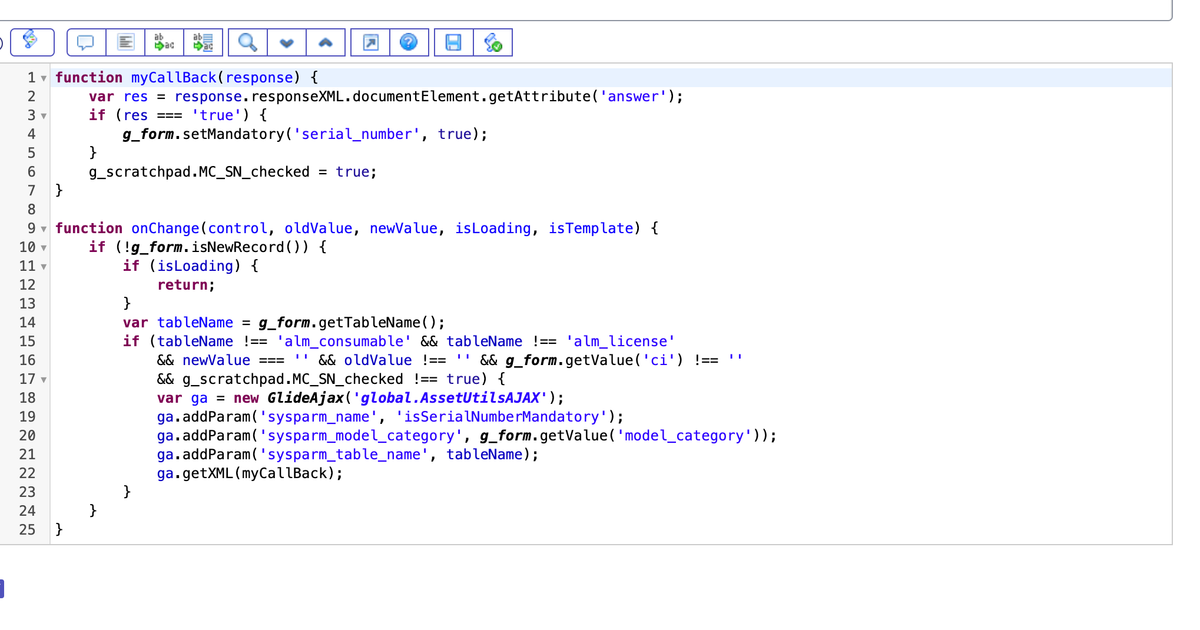1200x630 pixels.
Task: Click the format code icon
Action: (x=125, y=43)
